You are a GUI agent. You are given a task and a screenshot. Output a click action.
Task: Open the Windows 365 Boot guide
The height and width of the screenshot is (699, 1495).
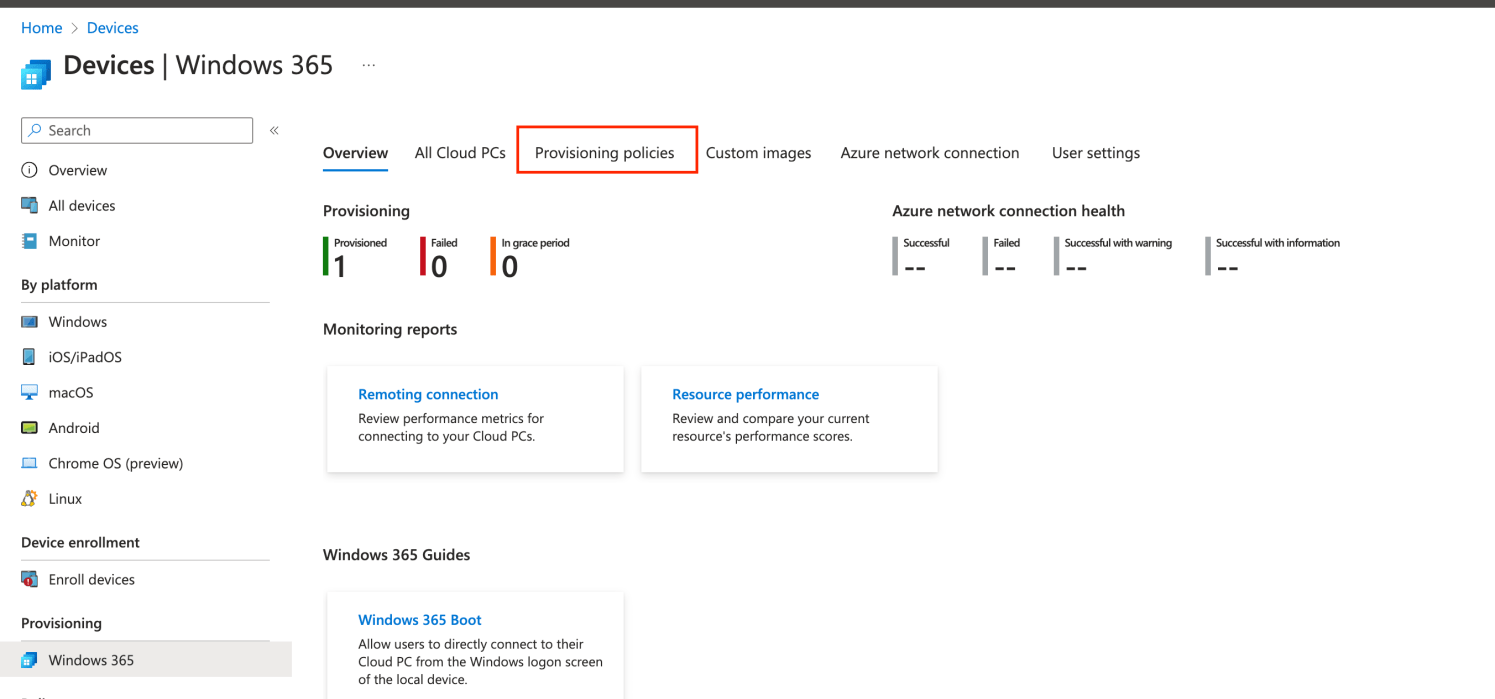[419, 619]
